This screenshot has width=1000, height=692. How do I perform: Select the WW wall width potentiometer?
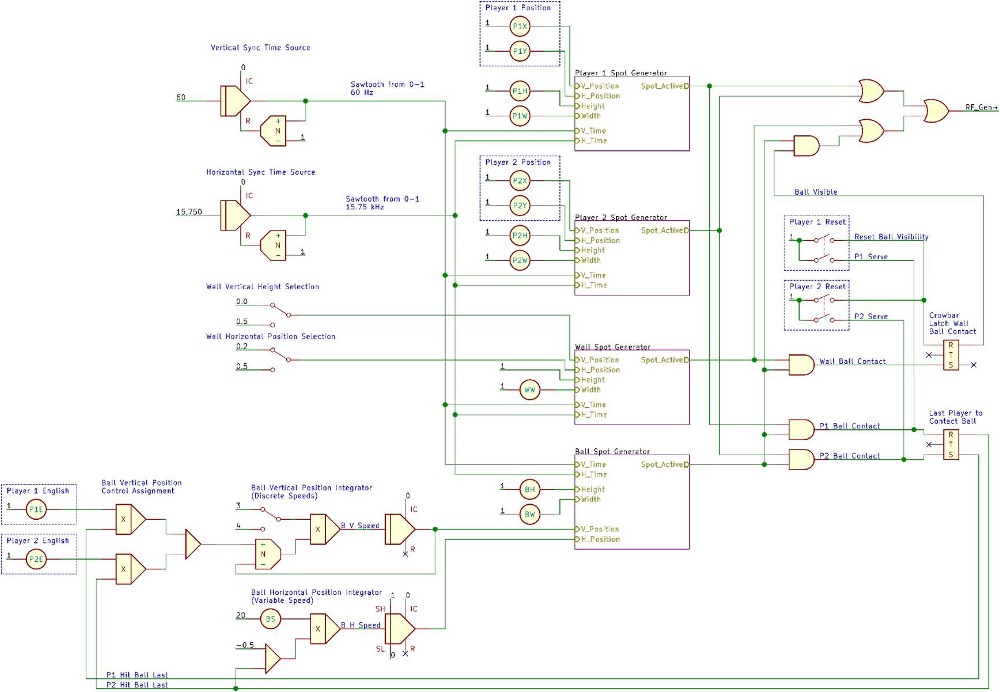529,389
